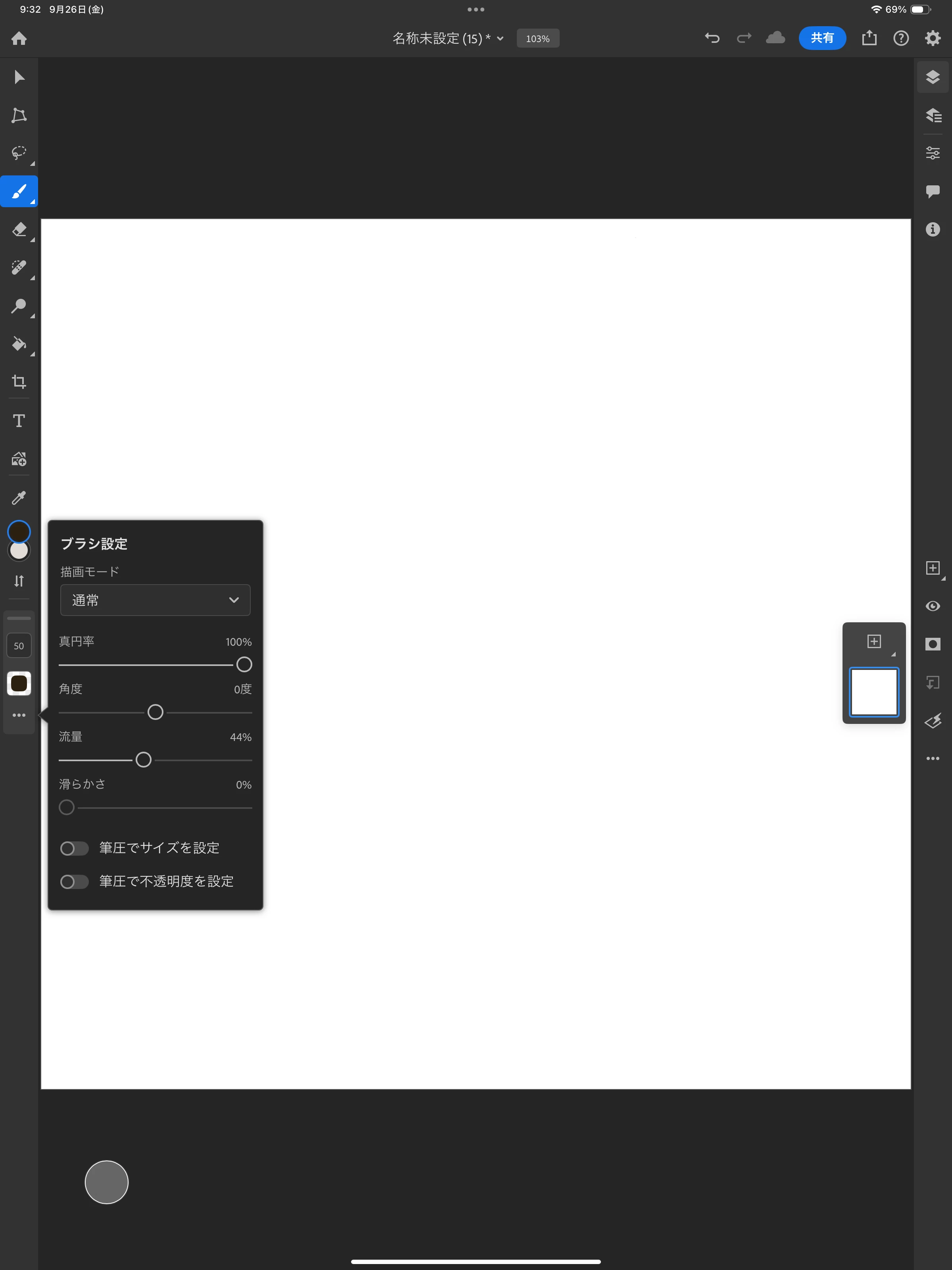Open the 103% zoom level menu
Screen dimensions: 952x1270
(538, 38)
